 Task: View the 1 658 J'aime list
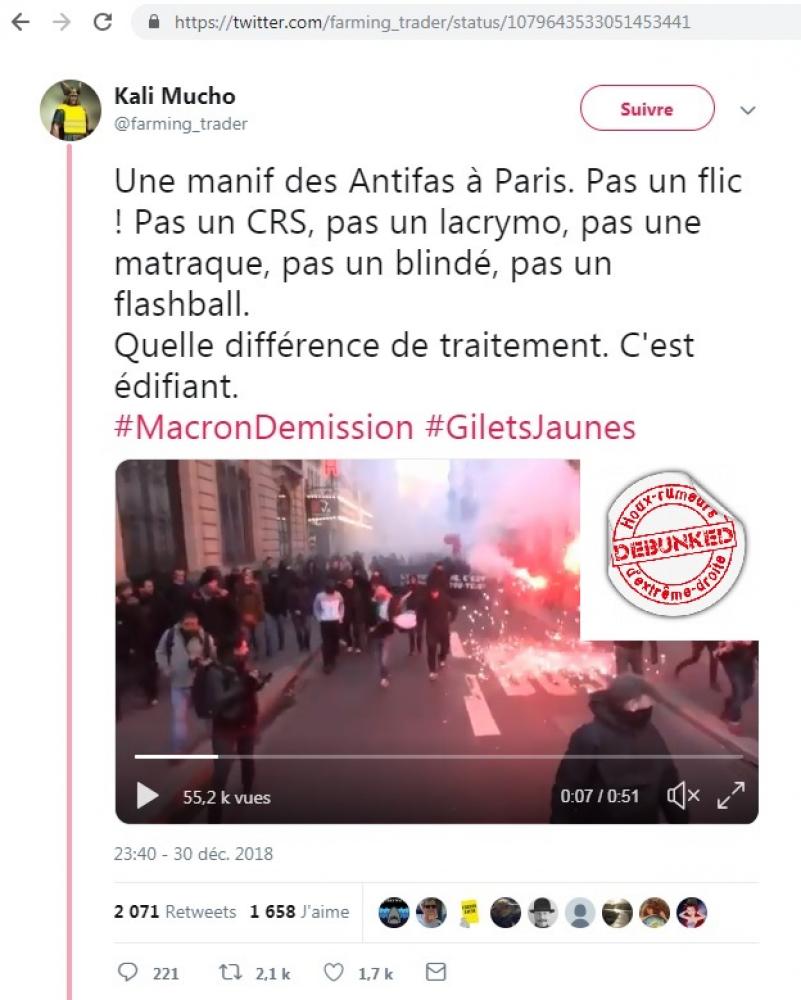(300, 912)
